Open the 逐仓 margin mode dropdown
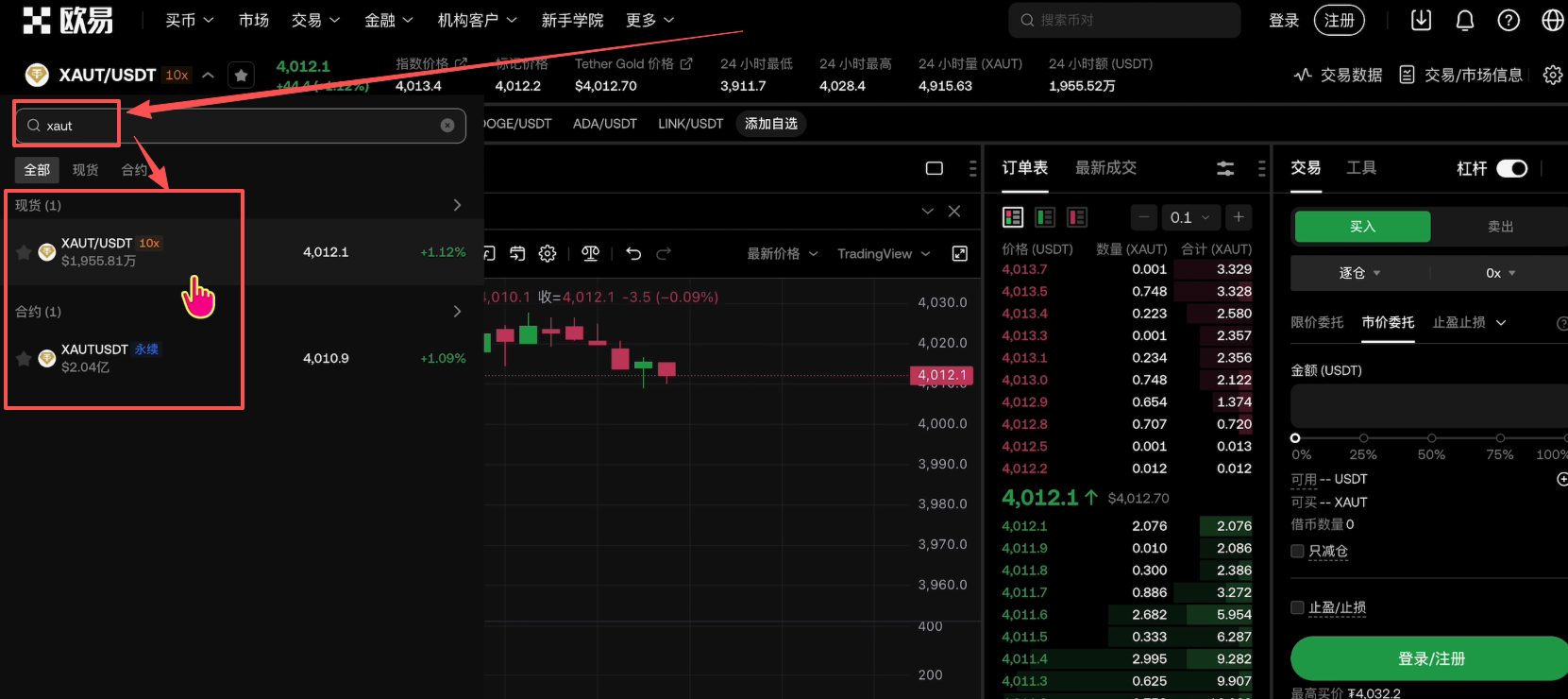Screen dimensions: 1568x699 (x=1359, y=273)
